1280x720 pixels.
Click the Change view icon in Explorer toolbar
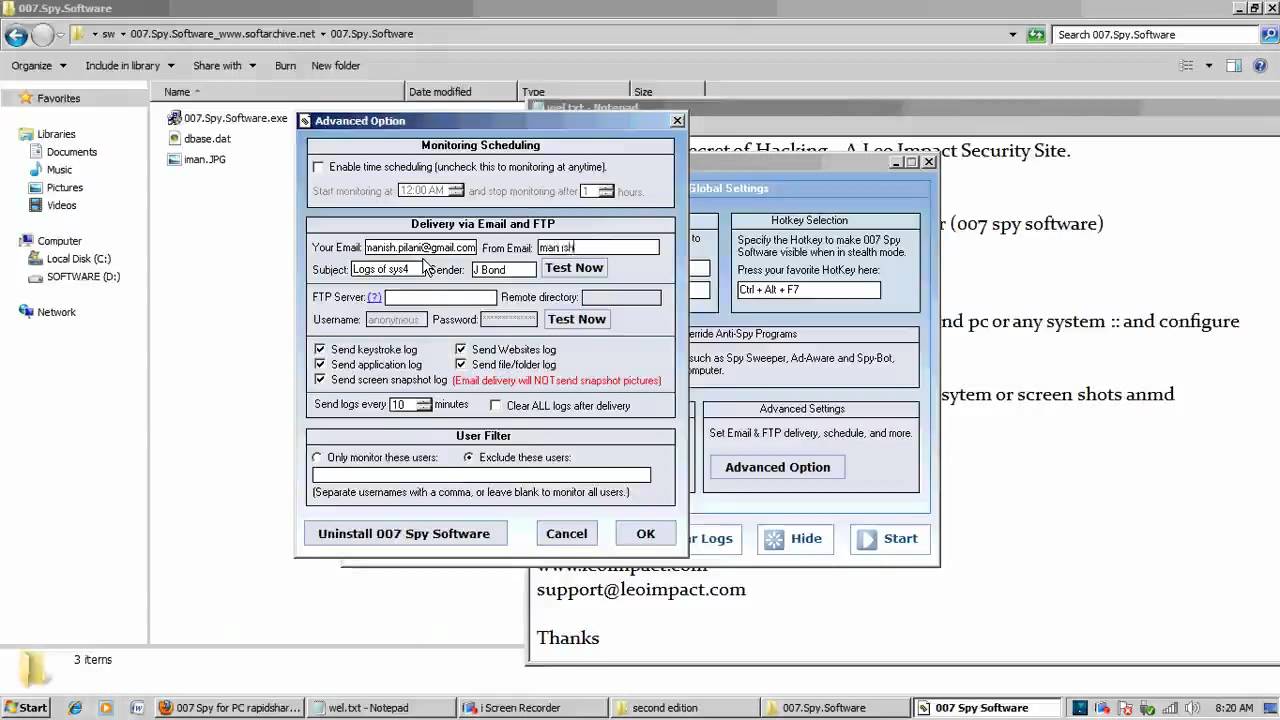(1186, 66)
